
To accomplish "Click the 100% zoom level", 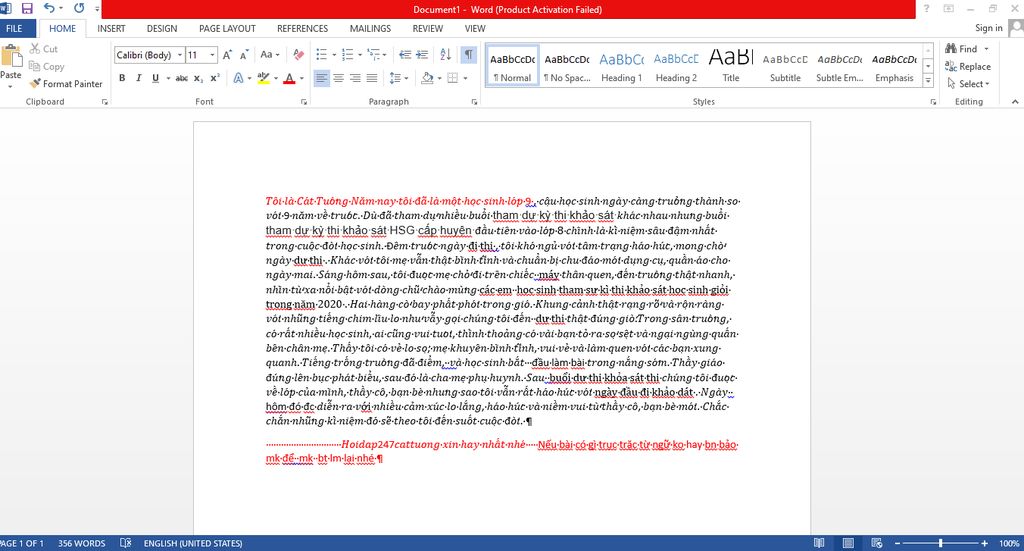I will tap(1009, 543).
